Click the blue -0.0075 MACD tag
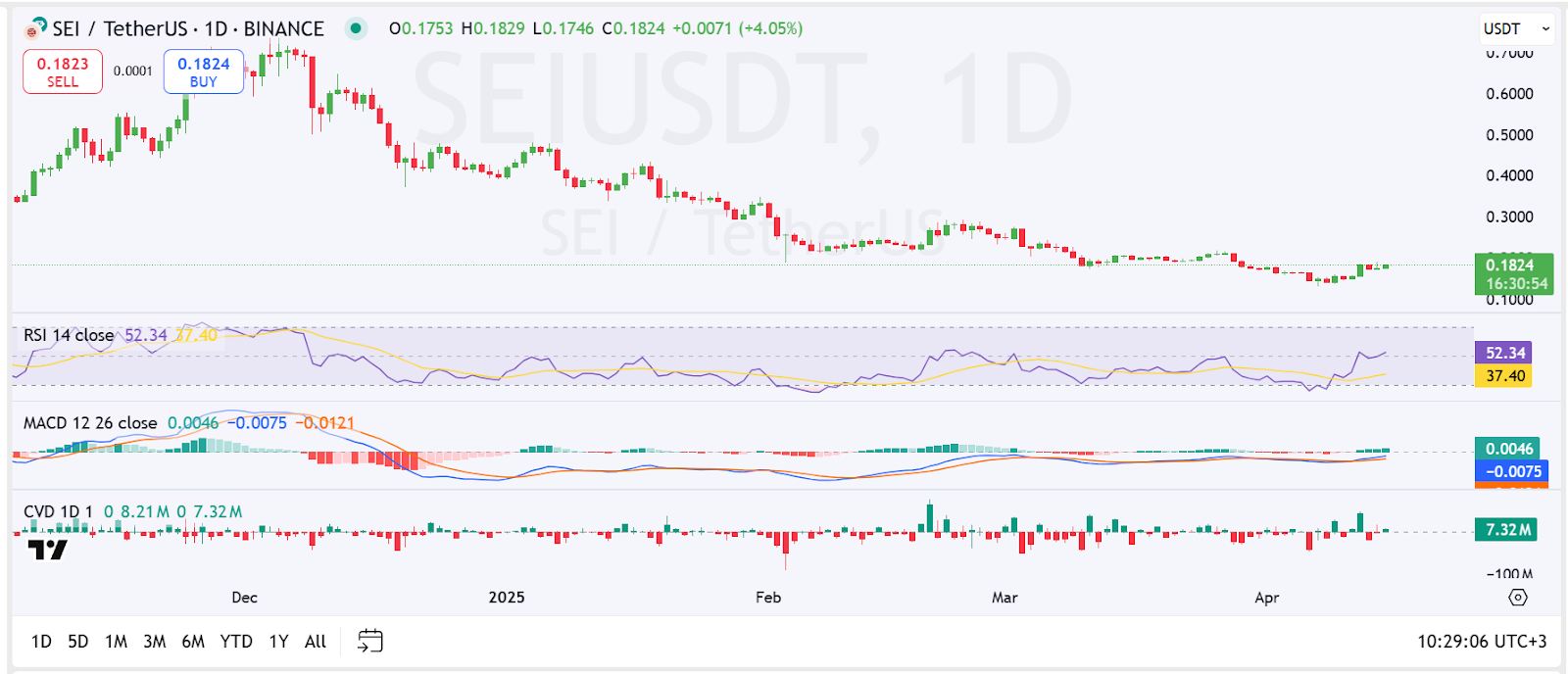 [x=1512, y=471]
